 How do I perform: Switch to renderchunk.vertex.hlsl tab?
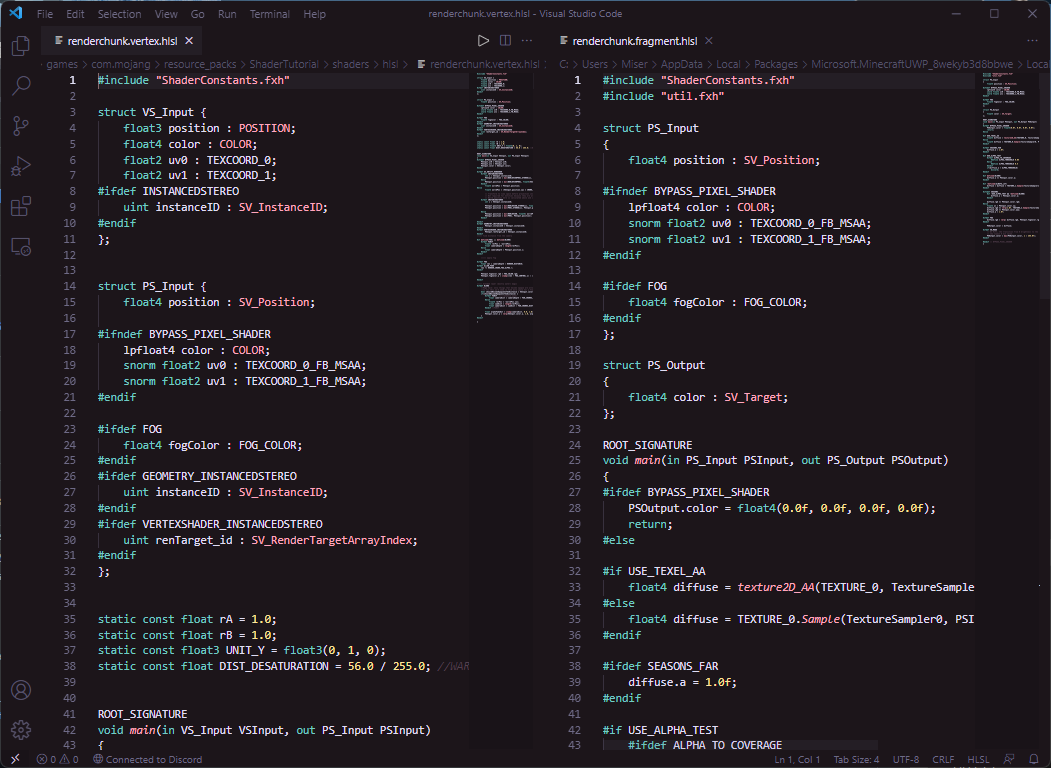click(122, 41)
